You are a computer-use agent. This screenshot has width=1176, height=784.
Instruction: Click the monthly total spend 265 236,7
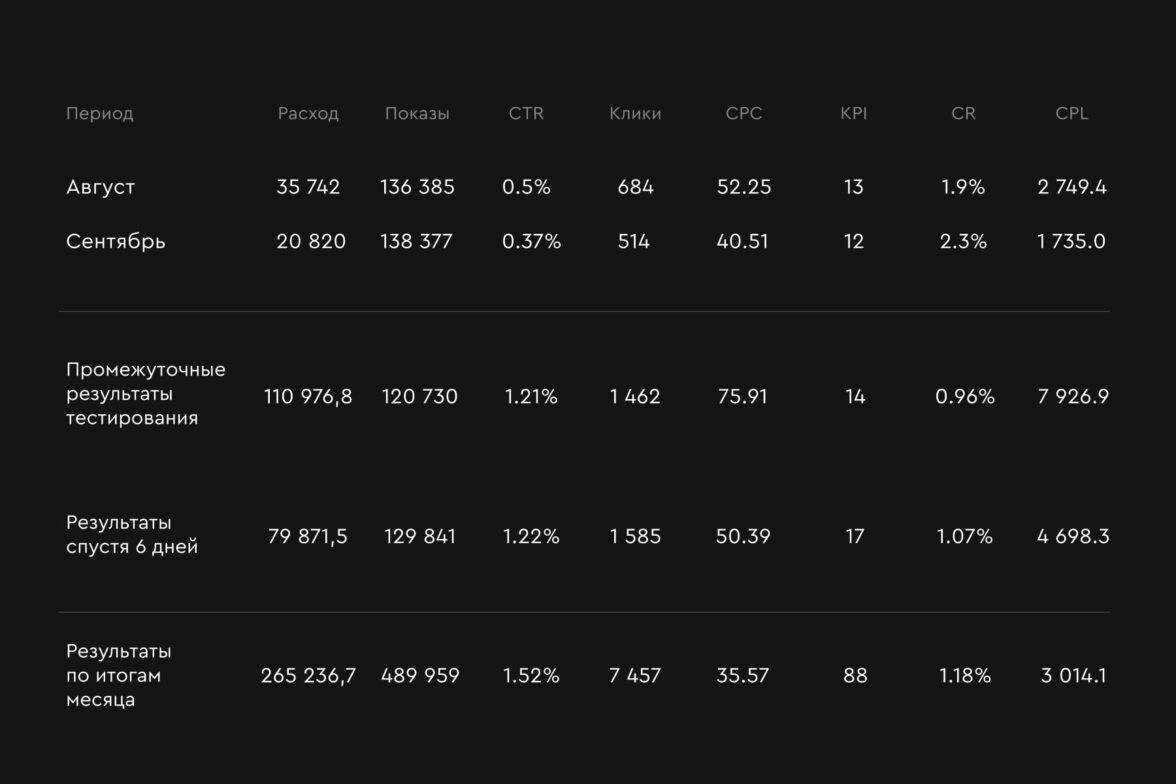[x=308, y=676]
